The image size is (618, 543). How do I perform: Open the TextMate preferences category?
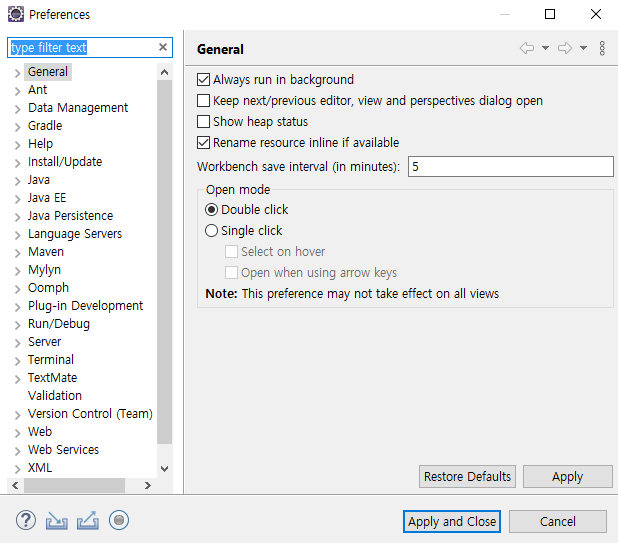52,377
